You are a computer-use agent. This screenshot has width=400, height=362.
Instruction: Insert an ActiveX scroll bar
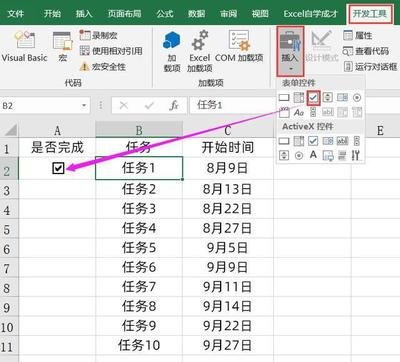tap(357, 141)
